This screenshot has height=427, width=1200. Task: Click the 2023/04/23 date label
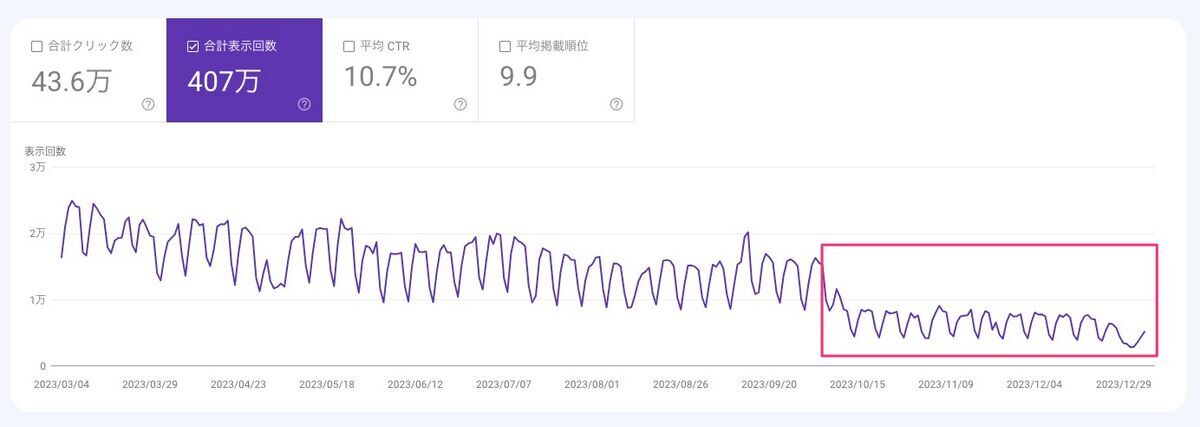coord(238,384)
